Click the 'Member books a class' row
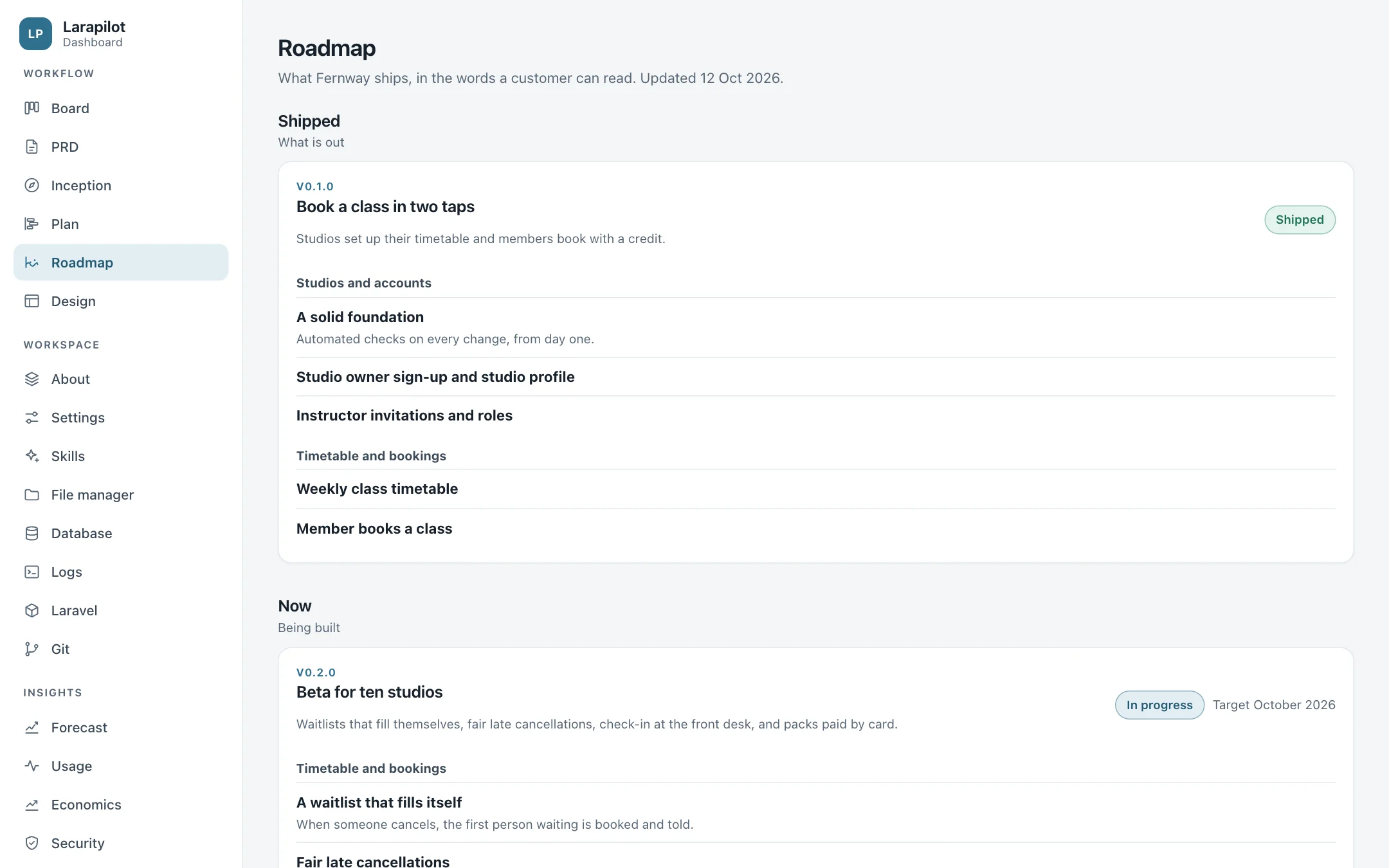This screenshot has width=1389, height=868. pos(816,529)
